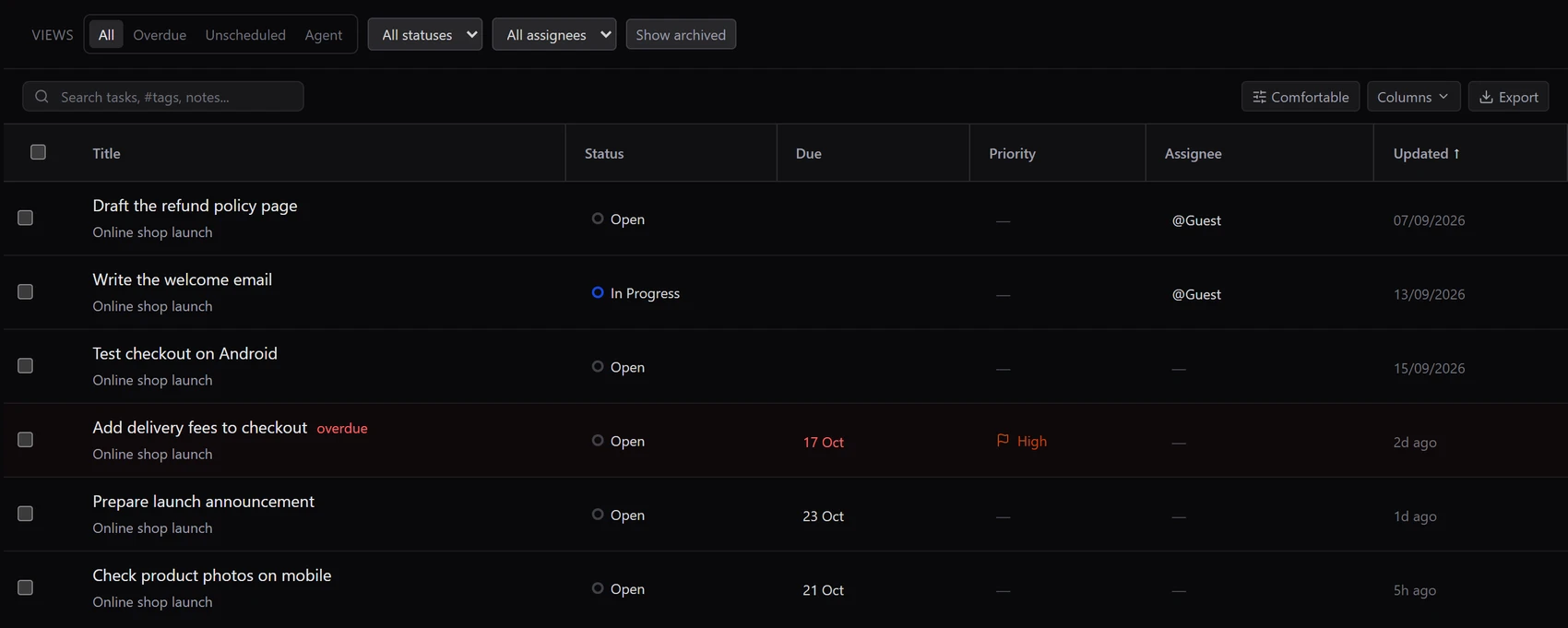This screenshot has height=628, width=1568.
Task: Click the Title column header
Action: tap(106, 153)
